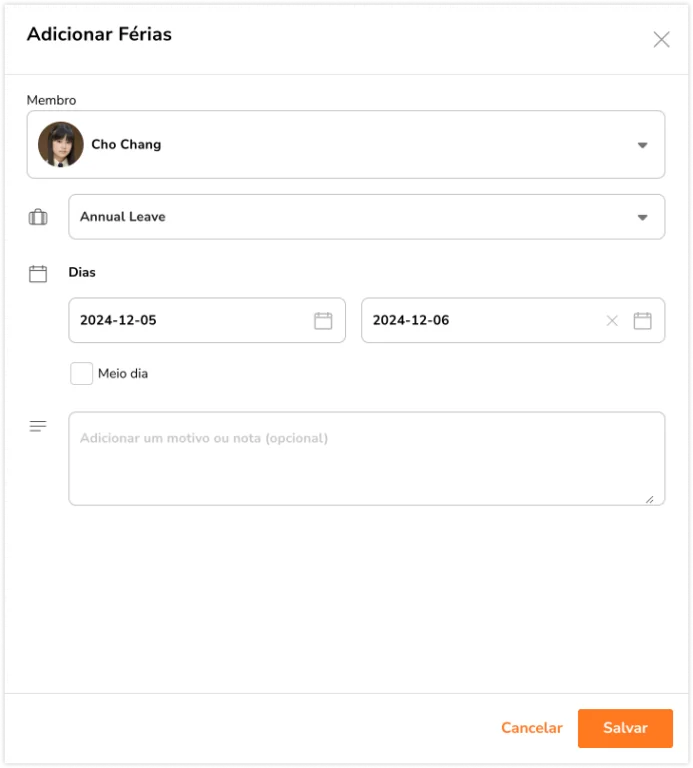Open the Annual Leave type dropdown arrow
The image size is (693, 768).
pos(643,217)
